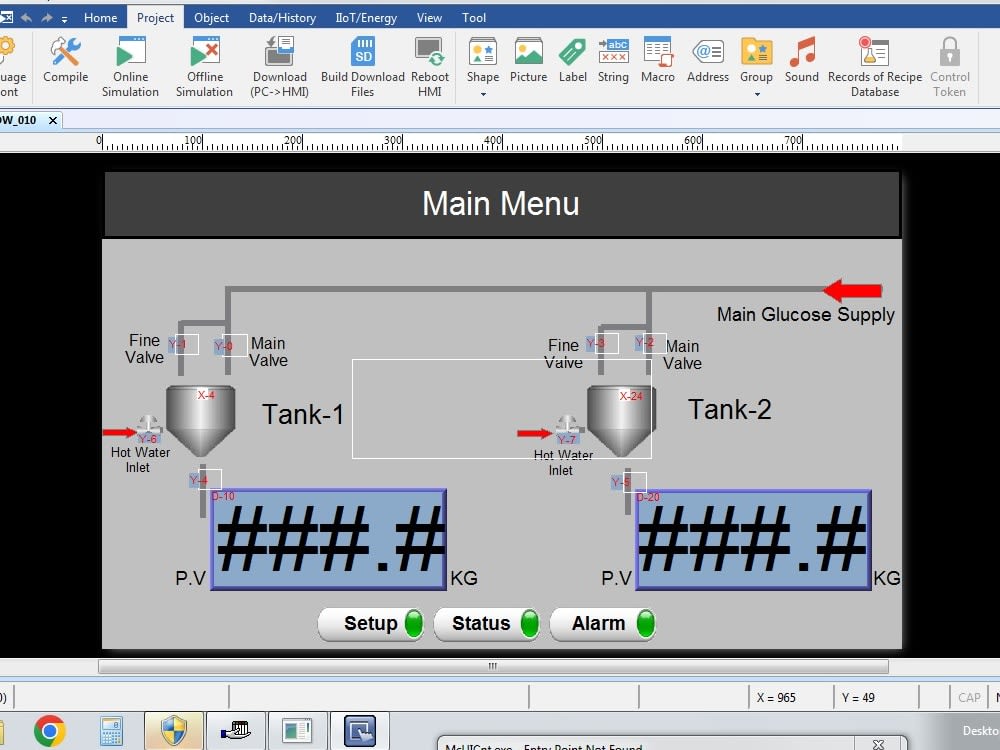This screenshot has width=1000, height=750.
Task: Open the Data/History menu tab
Action: pyautogui.click(x=281, y=17)
